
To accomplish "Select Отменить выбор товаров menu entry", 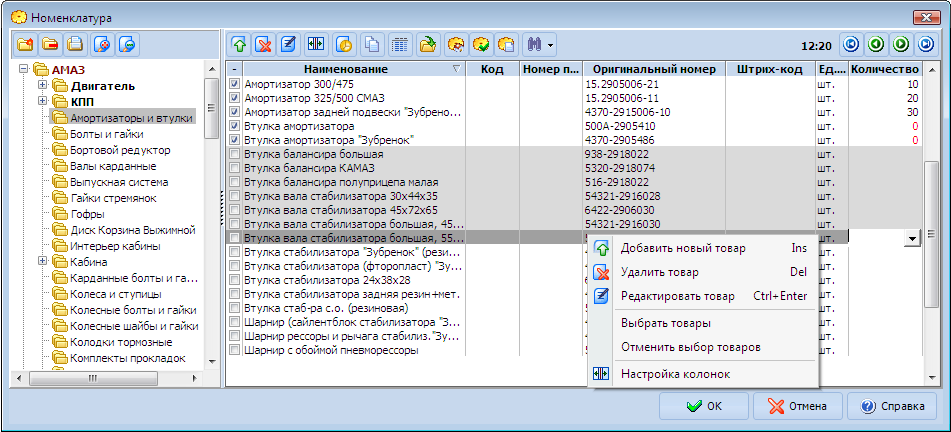I will 690,347.
